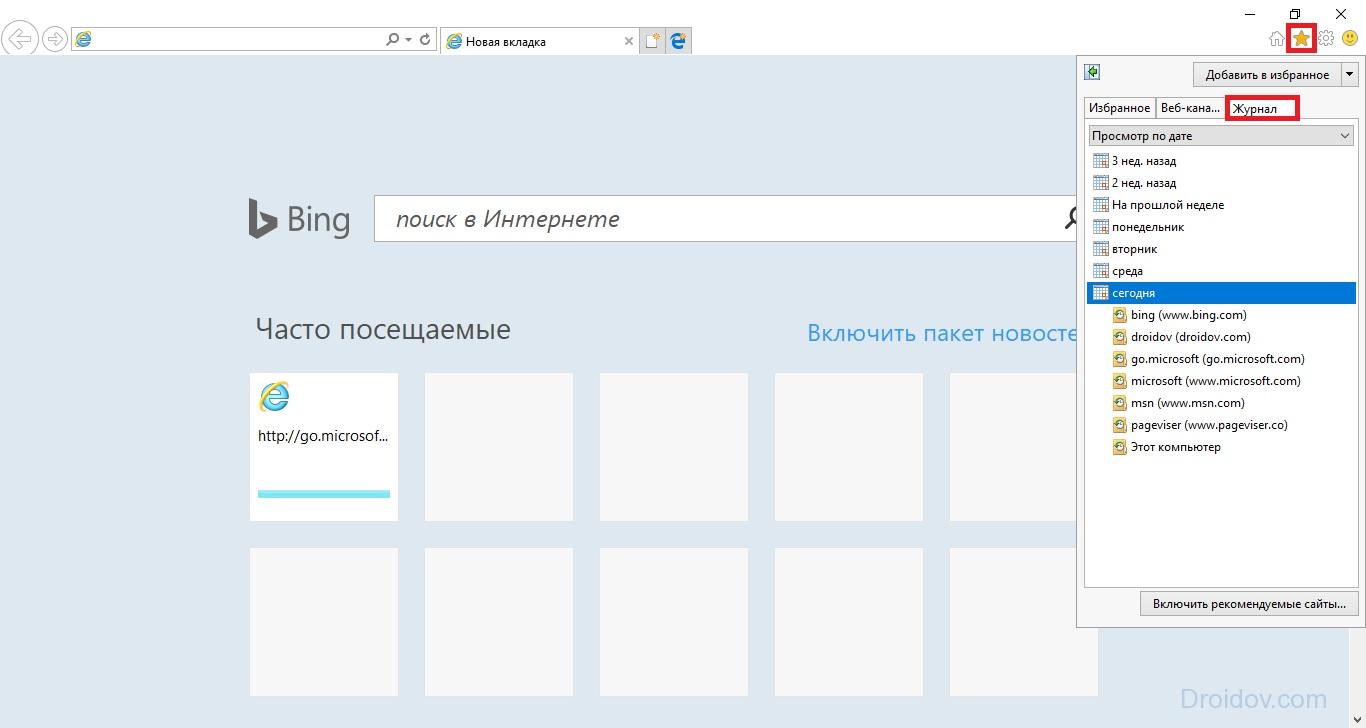The height and width of the screenshot is (728, 1366).
Task: Select the 'Журнал' tab
Action: coord(1261,108)
